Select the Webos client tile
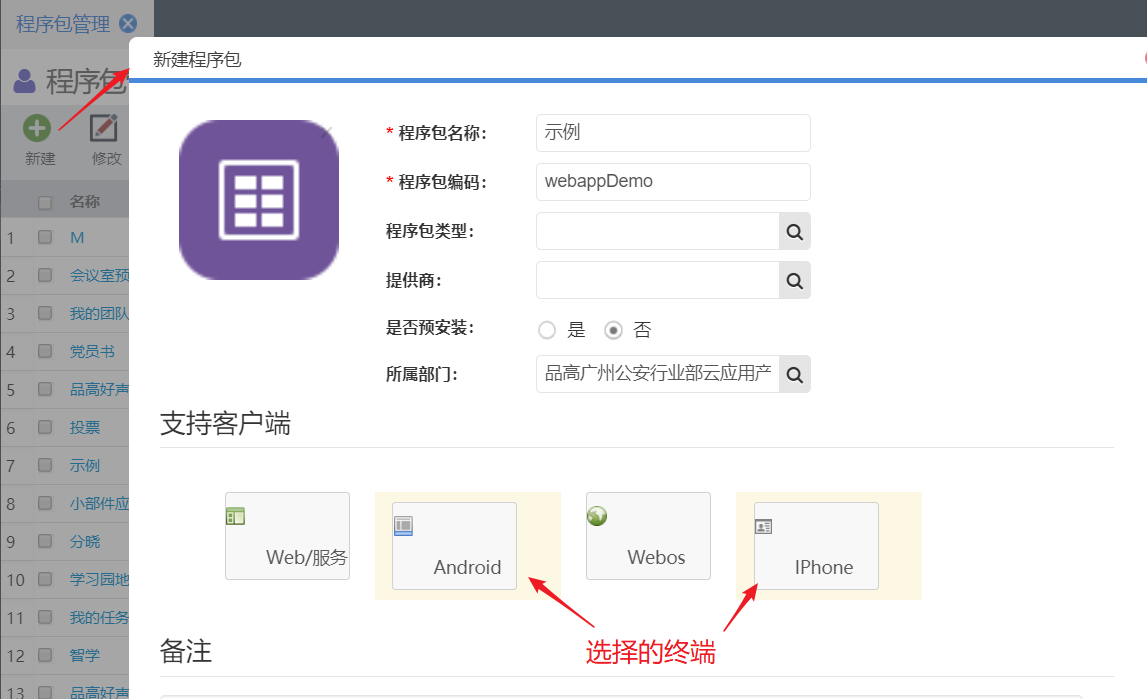 [x=648, y=536]
